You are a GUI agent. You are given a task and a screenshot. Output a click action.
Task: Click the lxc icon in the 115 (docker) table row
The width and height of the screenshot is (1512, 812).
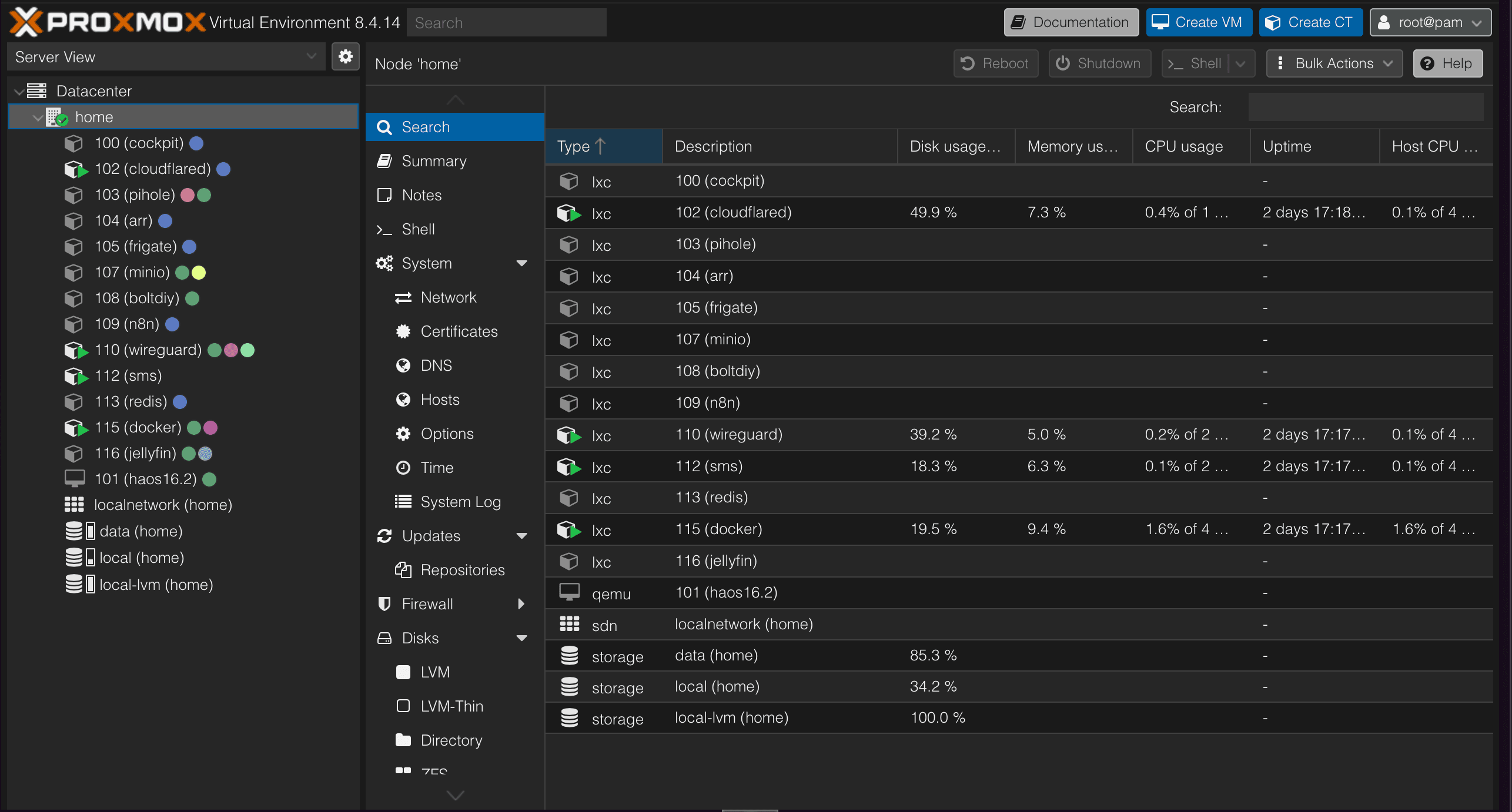(569, 529)
